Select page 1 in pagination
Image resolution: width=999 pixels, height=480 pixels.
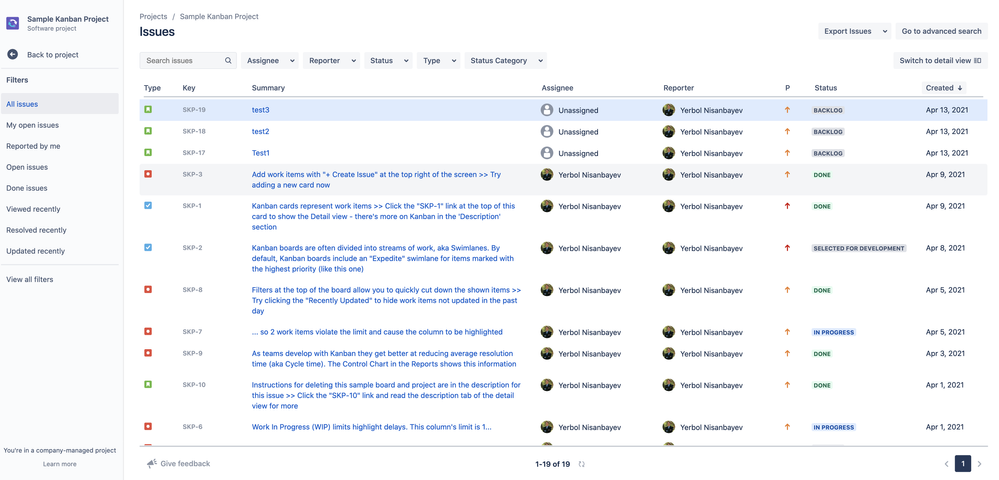(x=963, y=464)
